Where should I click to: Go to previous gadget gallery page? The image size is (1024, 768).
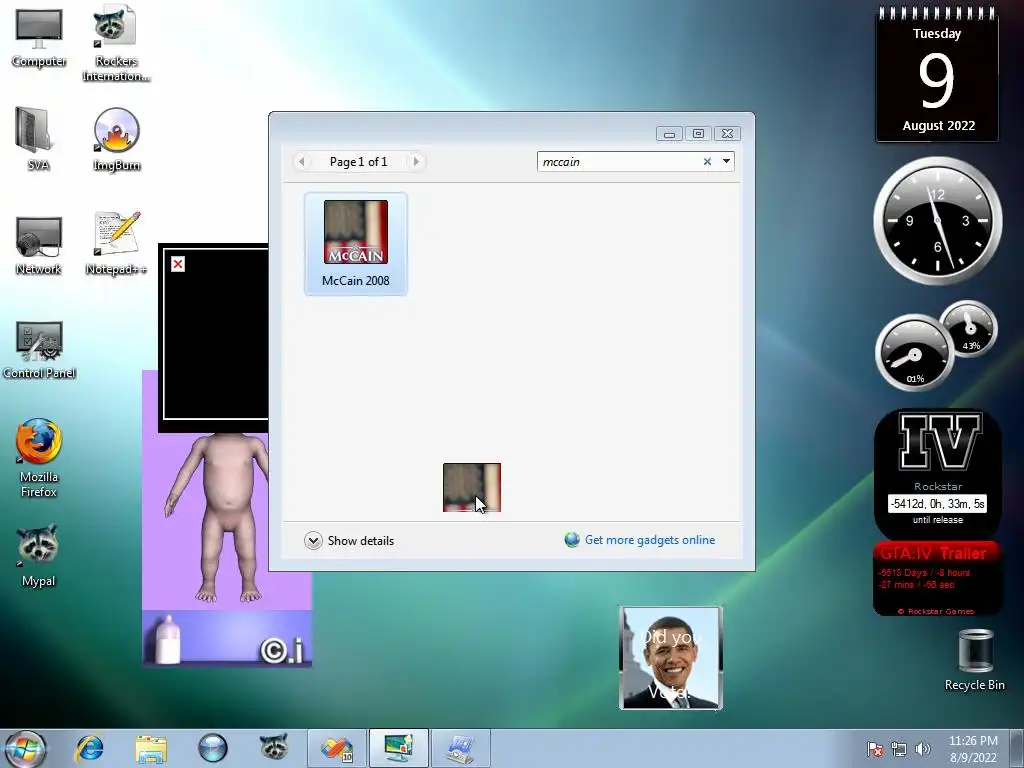click(302, 161)
